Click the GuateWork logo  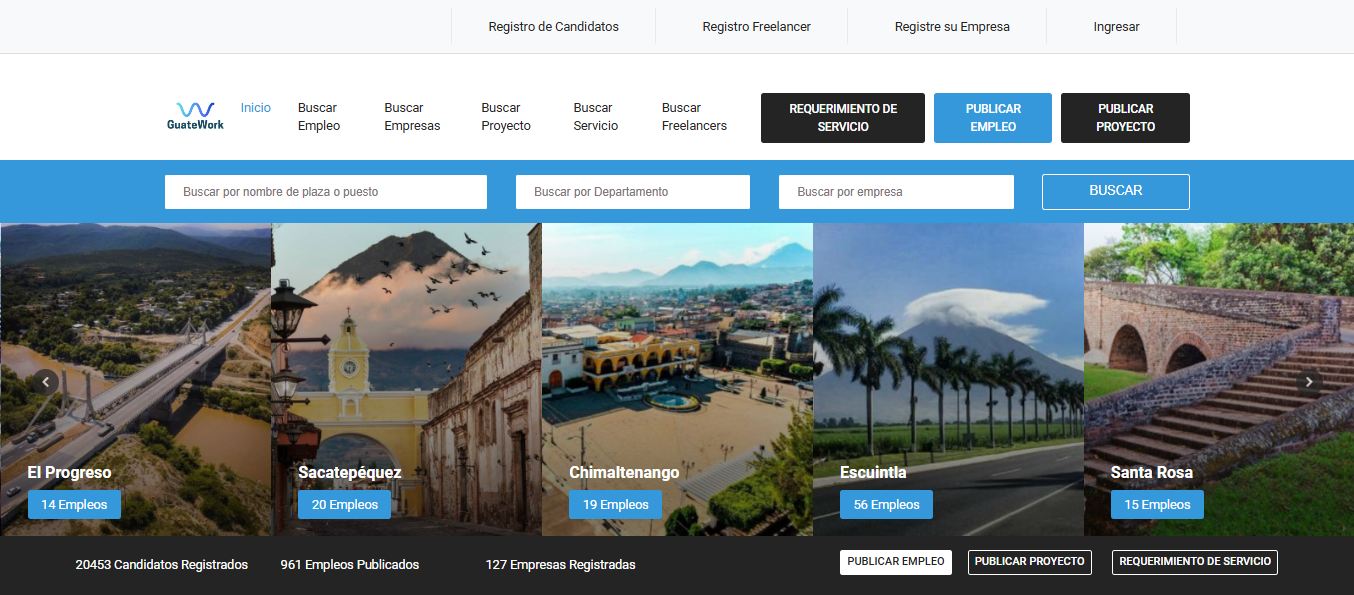[195, 116]
